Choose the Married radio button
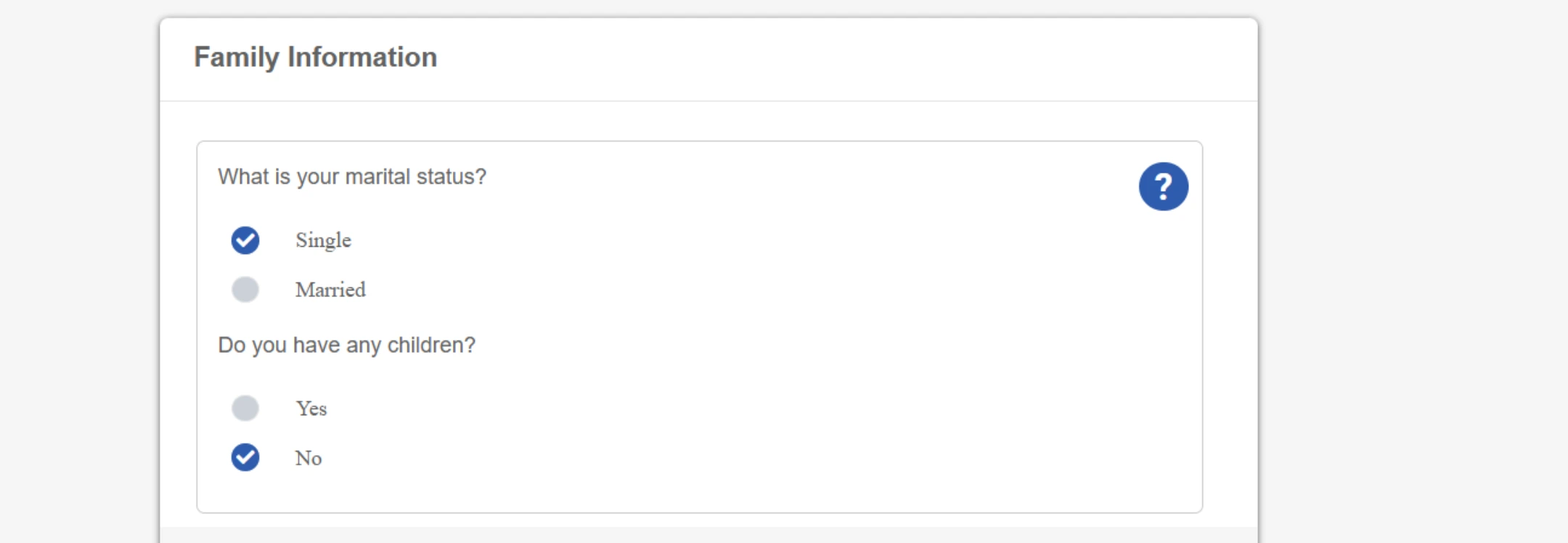The image size is (1568, 543). pyautogui.click(x=245, y=290)
